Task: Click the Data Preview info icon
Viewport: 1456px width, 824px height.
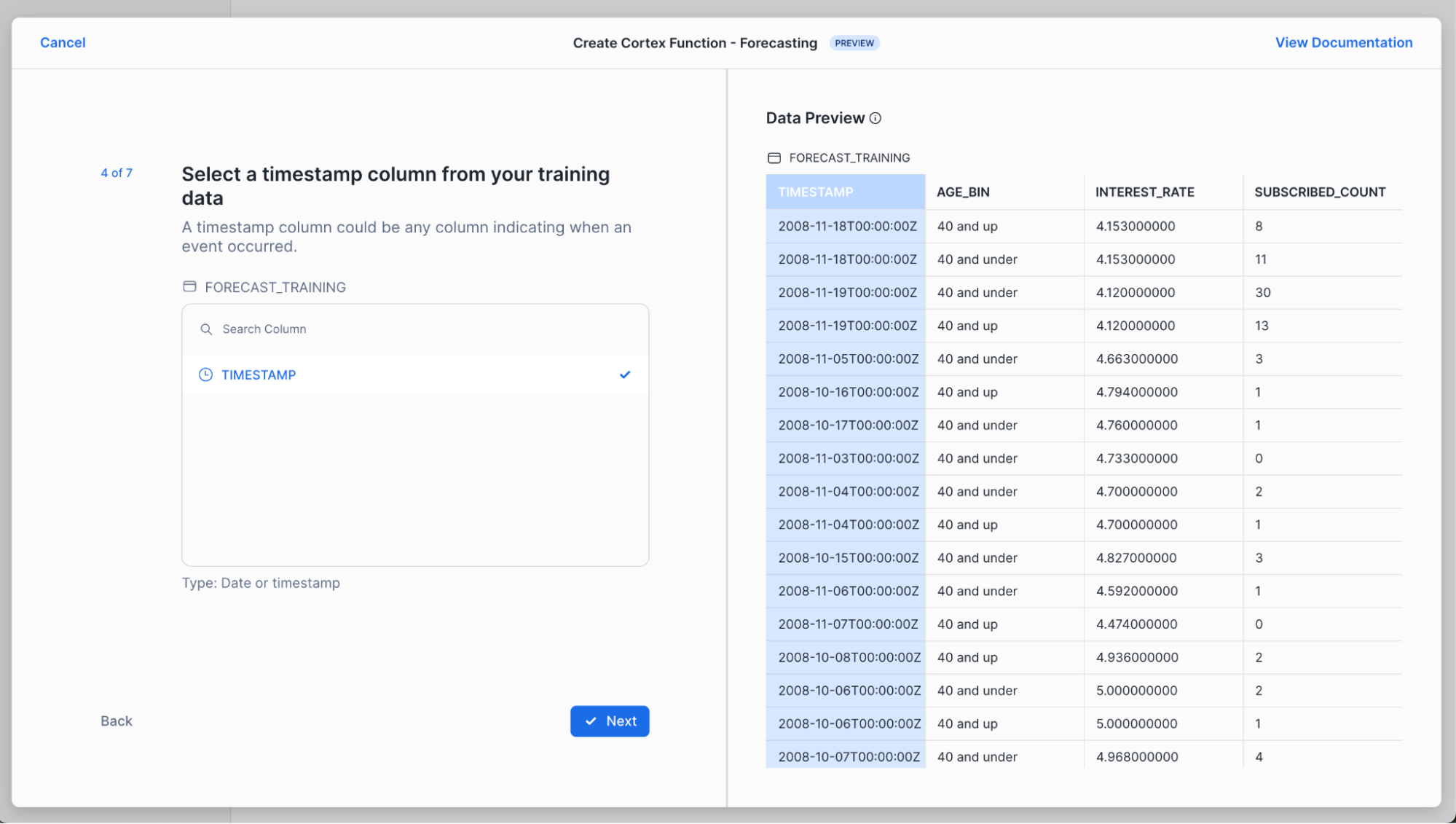Action: [x=875, y=118]
